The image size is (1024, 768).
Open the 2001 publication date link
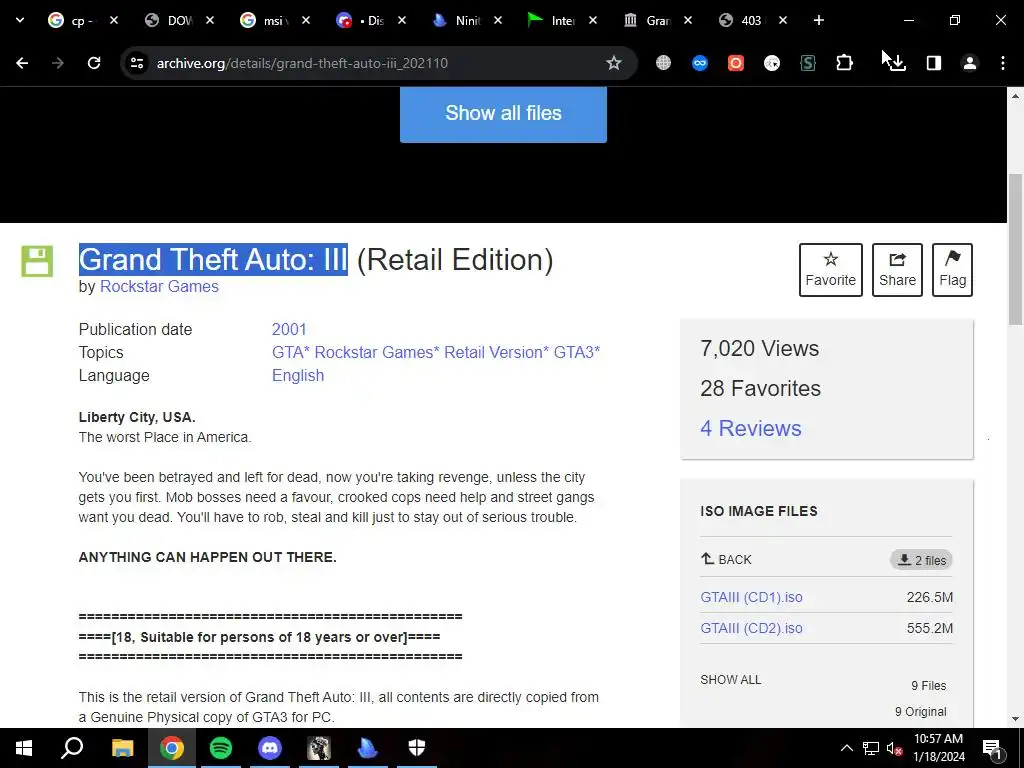(x=289, y=329)
